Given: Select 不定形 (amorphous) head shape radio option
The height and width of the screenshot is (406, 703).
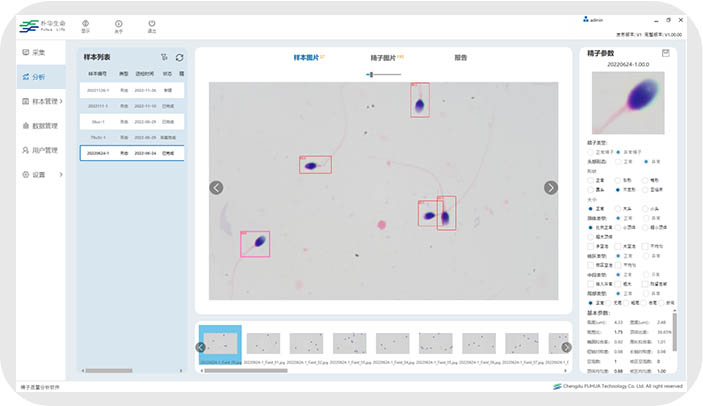Looking at the screenshot, I should tap(618, 188).
